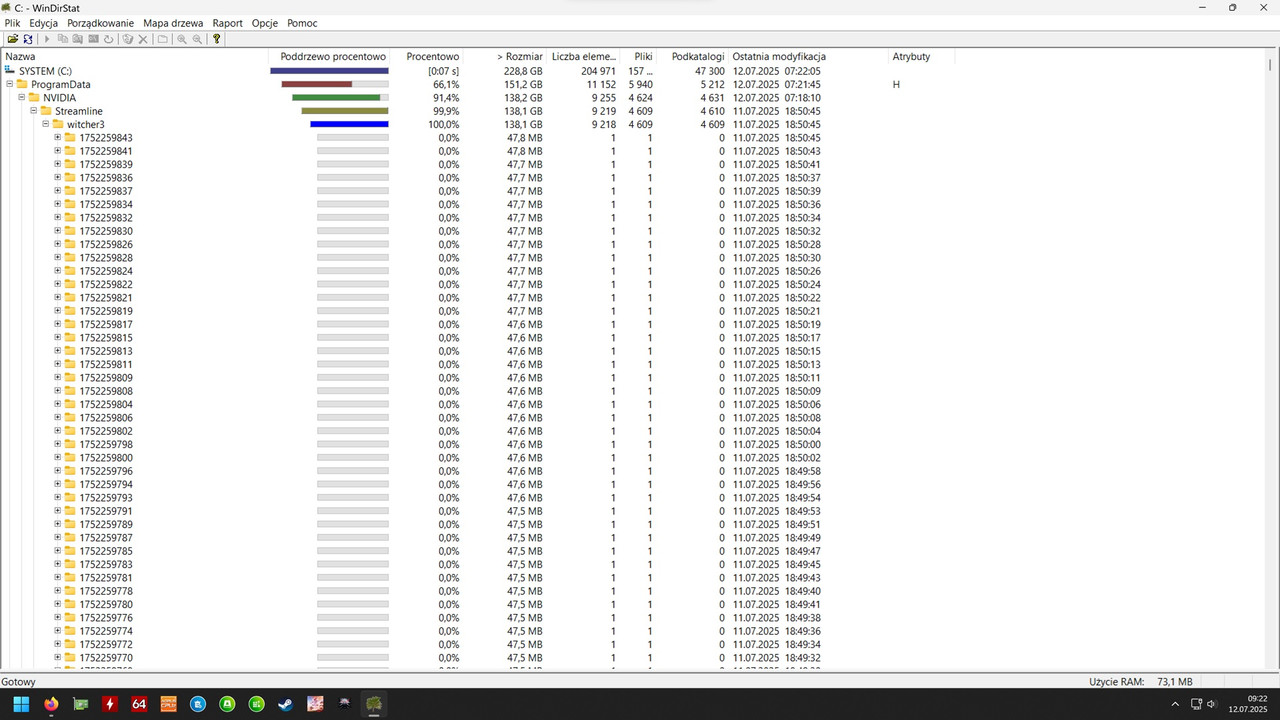Click the Open drive folder toolbar icon
This screenshot has width=1280, height=720.
13,39
